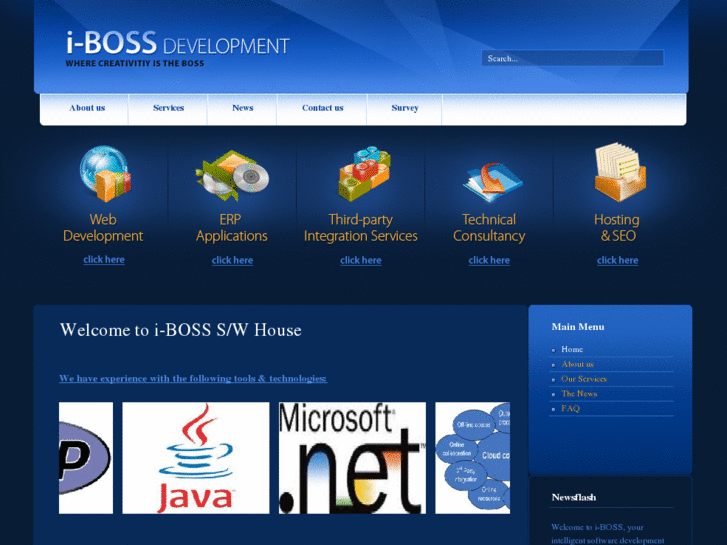Select Our Services in the Main Menu

point(584,379)
